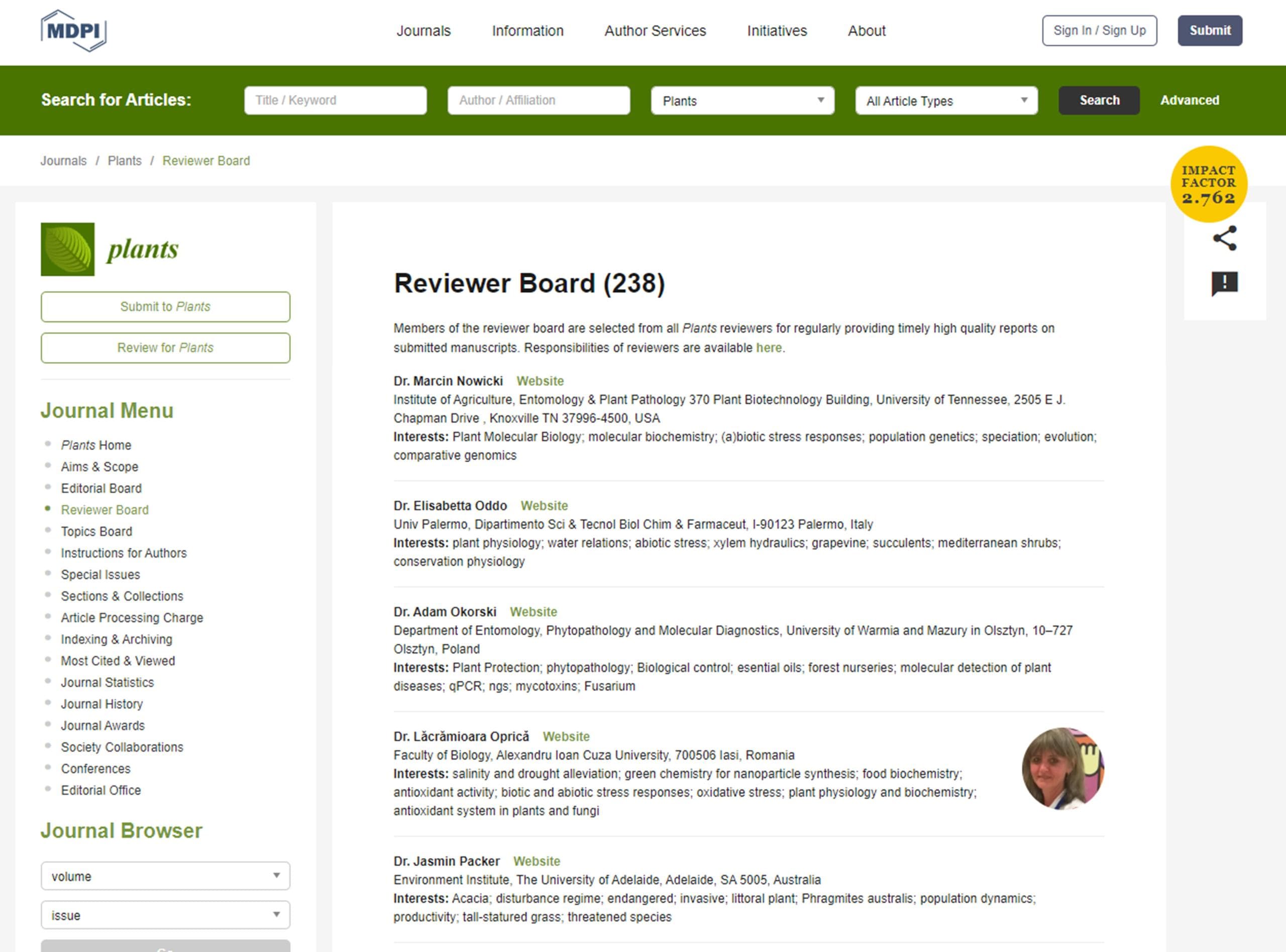The image size is (1286, 952).
Task: Open Article Processing Charge
Action: 132,618
